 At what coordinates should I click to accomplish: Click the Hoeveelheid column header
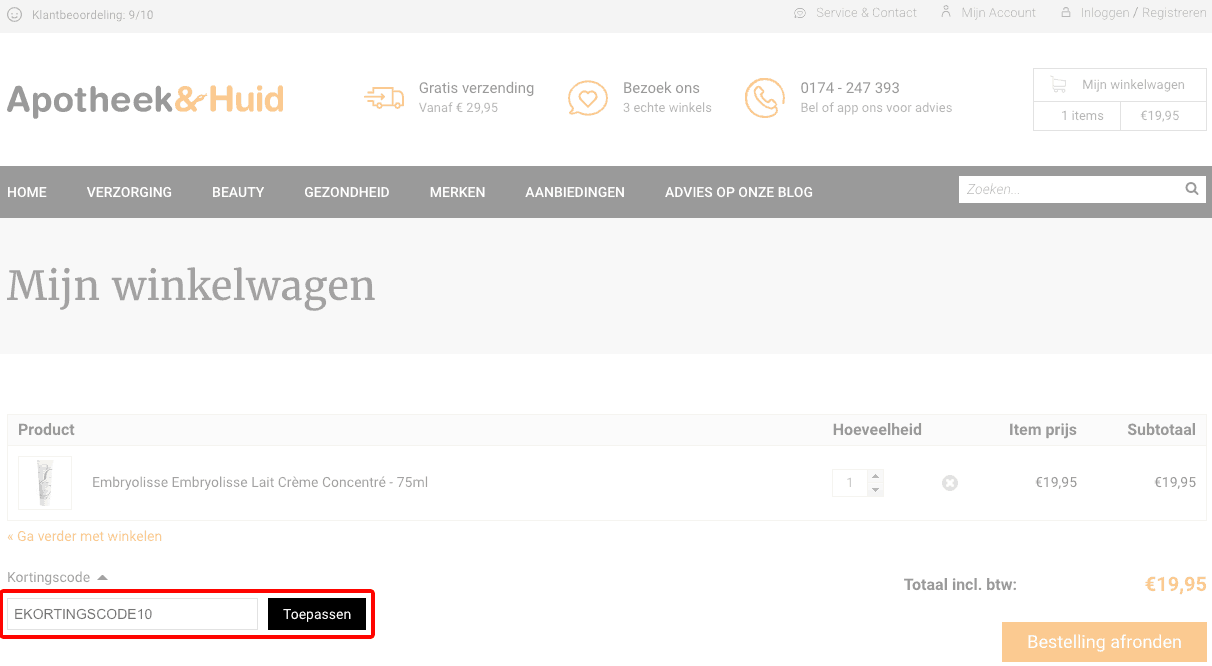point(877,430)
